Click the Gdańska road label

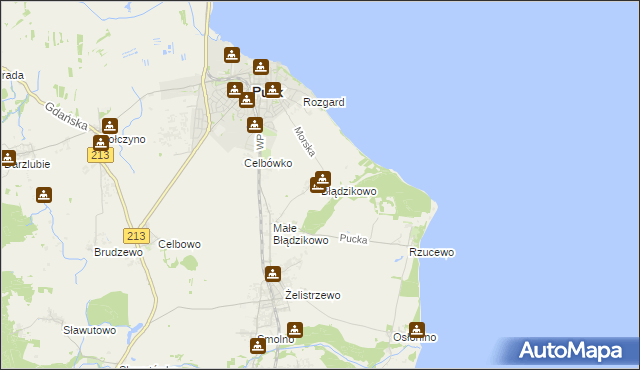(66, 116)
